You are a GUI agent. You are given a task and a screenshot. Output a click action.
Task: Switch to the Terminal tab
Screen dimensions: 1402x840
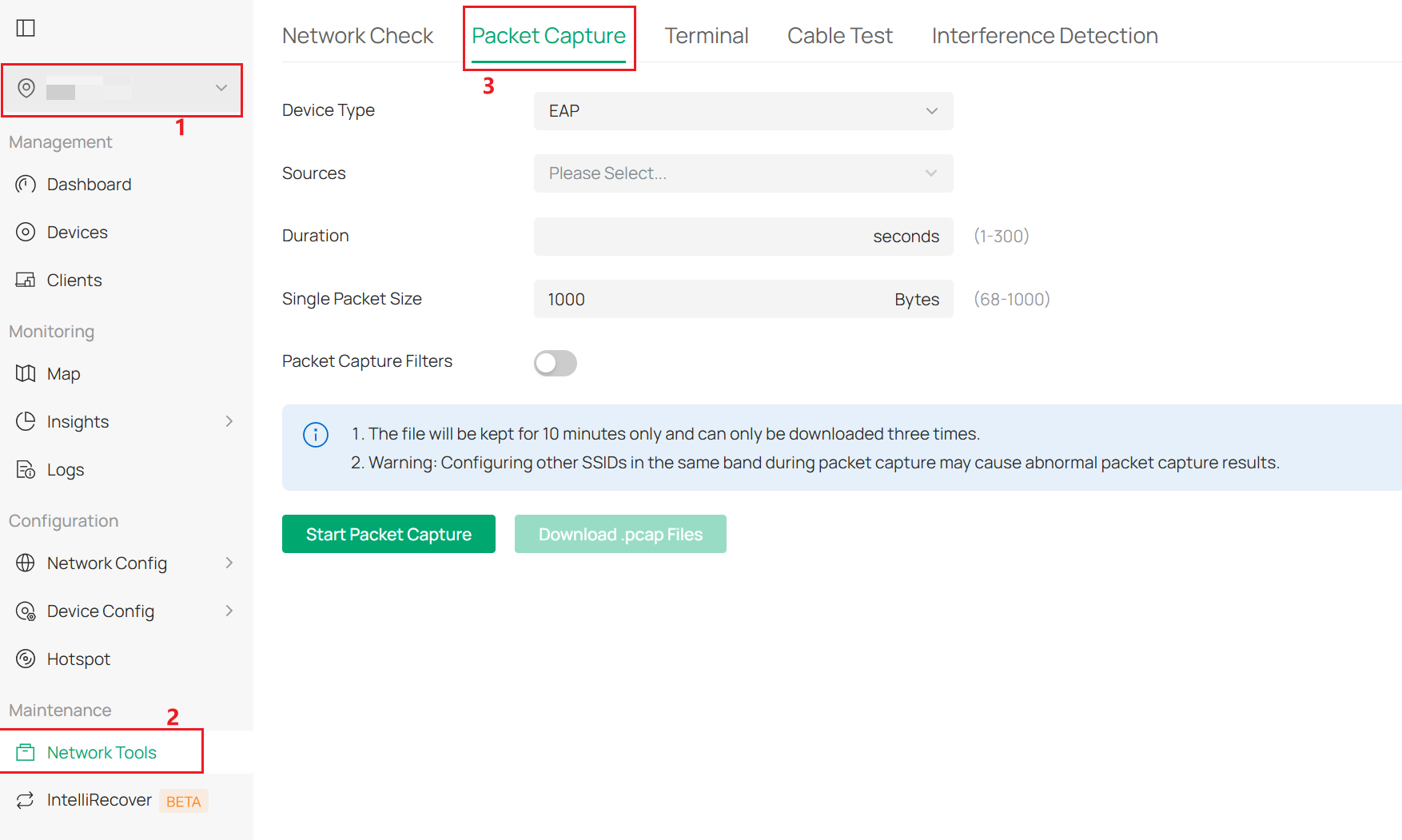(x=707, y=35)
